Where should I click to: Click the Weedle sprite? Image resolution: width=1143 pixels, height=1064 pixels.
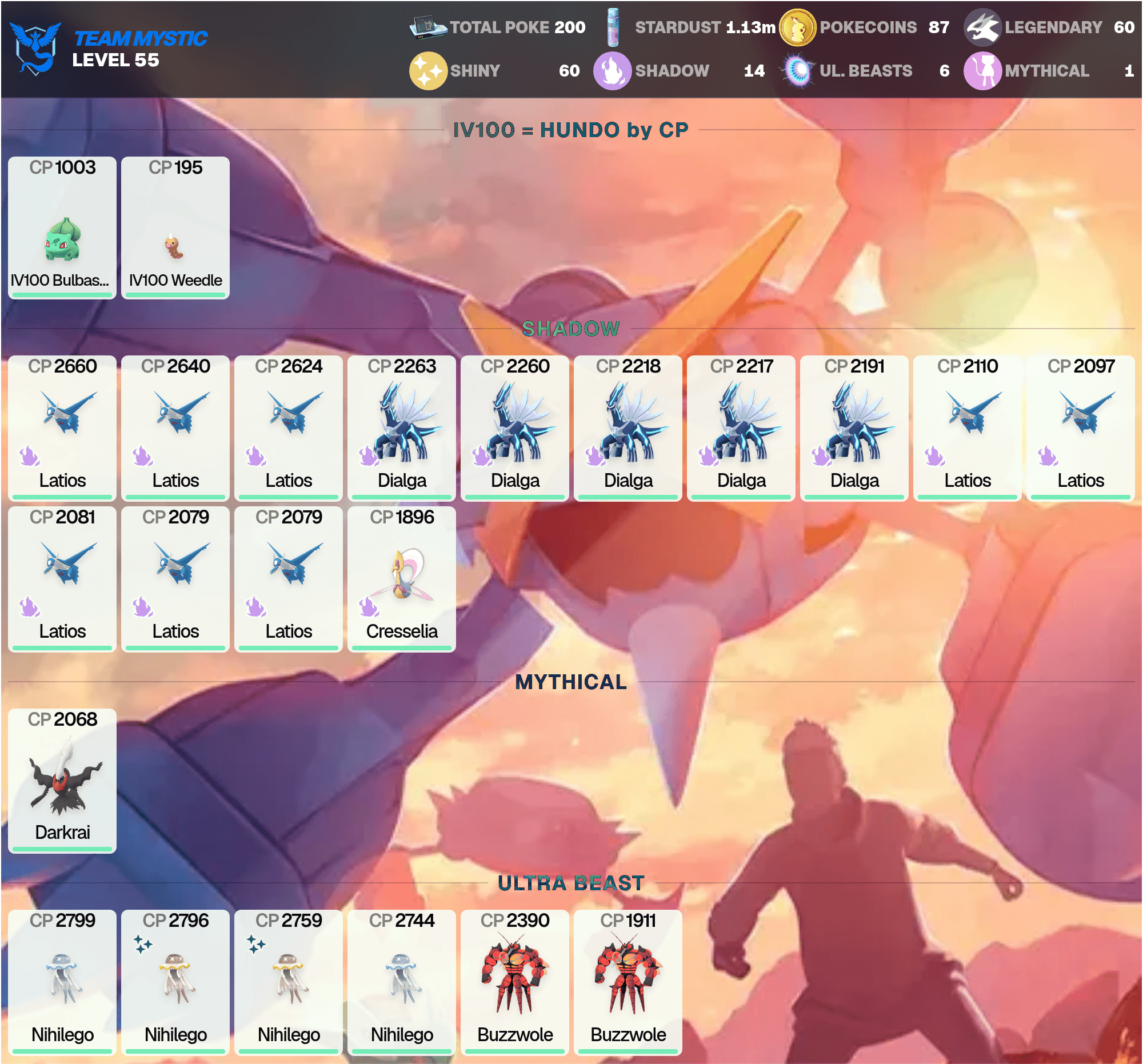pos(174,247)
